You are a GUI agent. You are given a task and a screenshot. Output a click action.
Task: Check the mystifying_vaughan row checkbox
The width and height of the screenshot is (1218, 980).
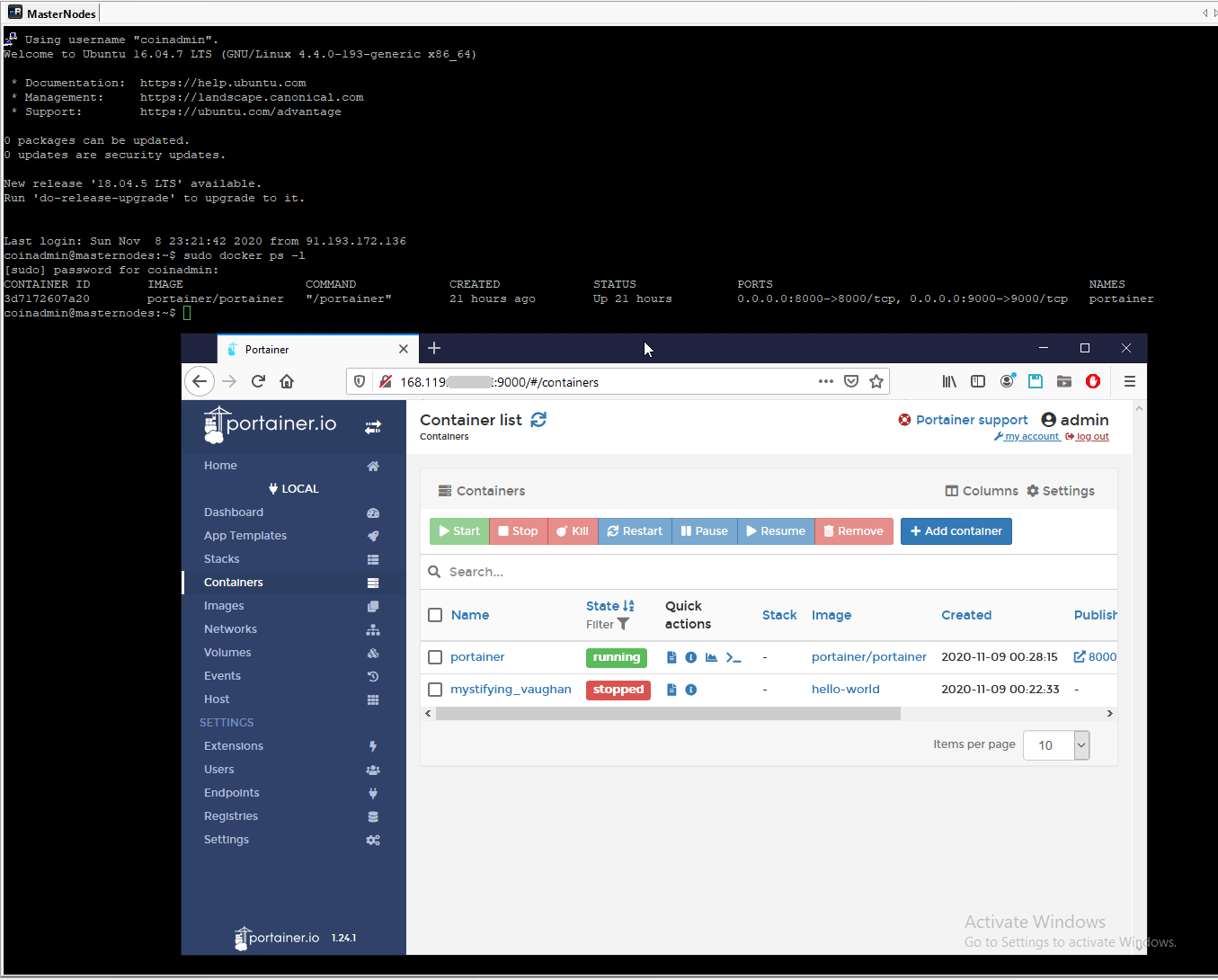[435, 690]
